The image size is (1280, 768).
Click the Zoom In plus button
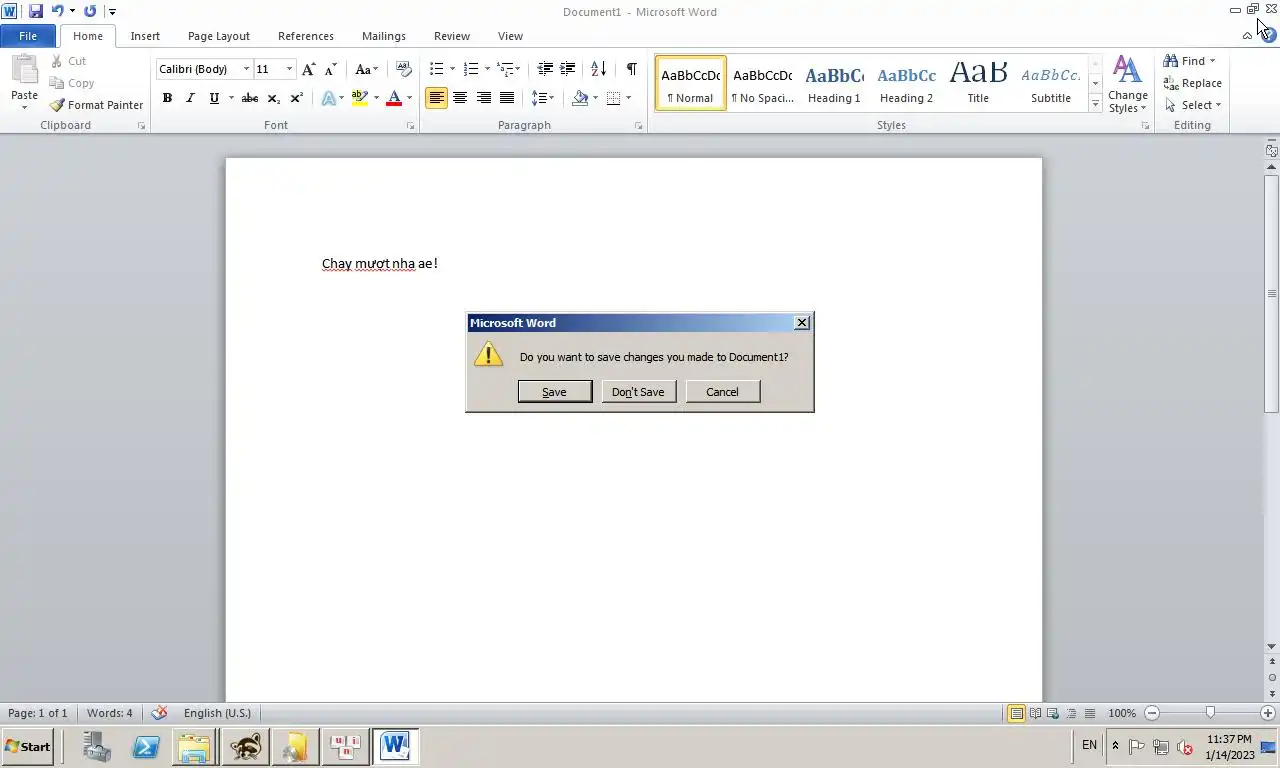1268,713
